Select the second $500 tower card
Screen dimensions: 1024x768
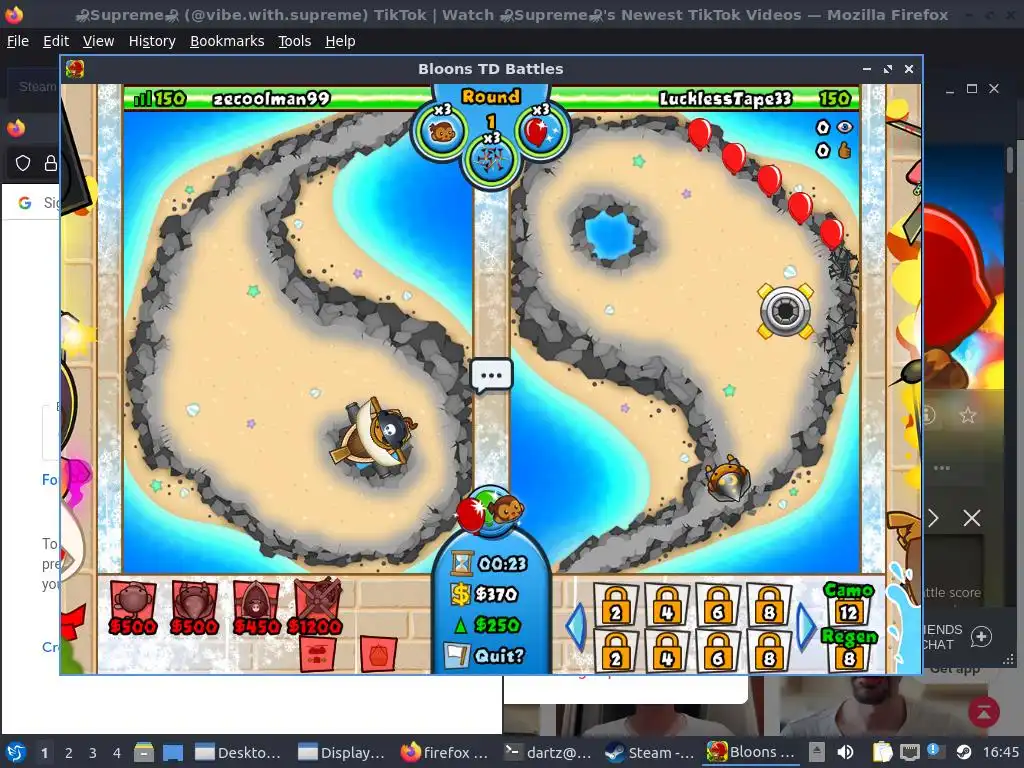(x=194, y=607)
